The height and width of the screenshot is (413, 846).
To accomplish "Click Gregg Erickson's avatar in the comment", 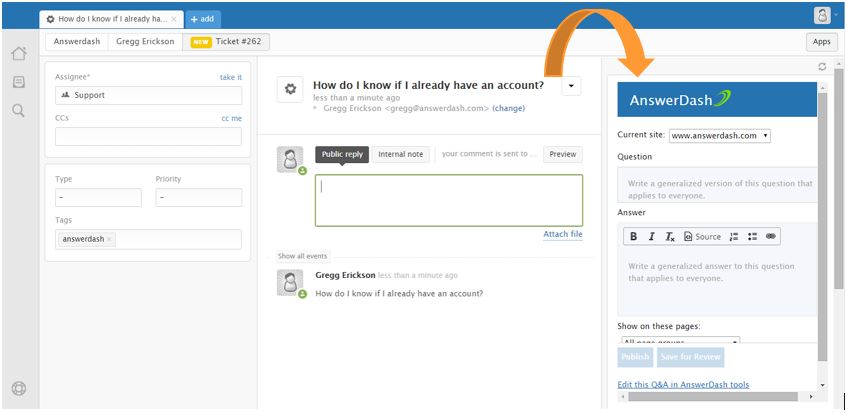I will 290,283.
